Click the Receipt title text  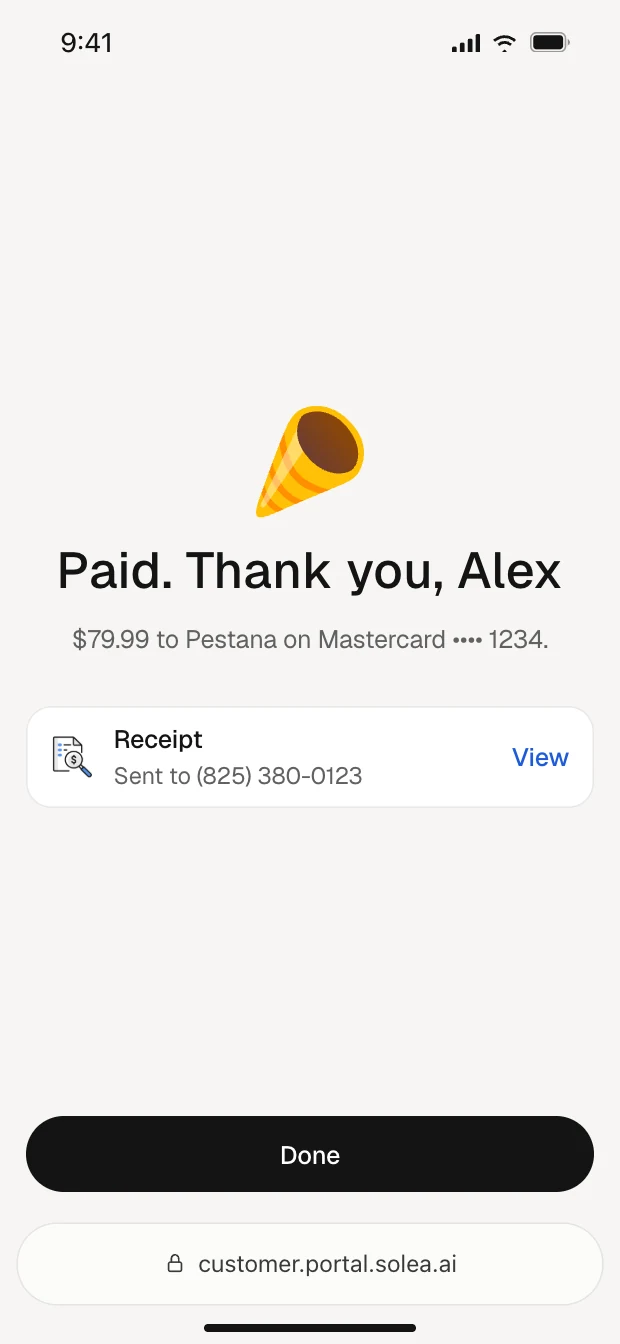tap(158, 740)
